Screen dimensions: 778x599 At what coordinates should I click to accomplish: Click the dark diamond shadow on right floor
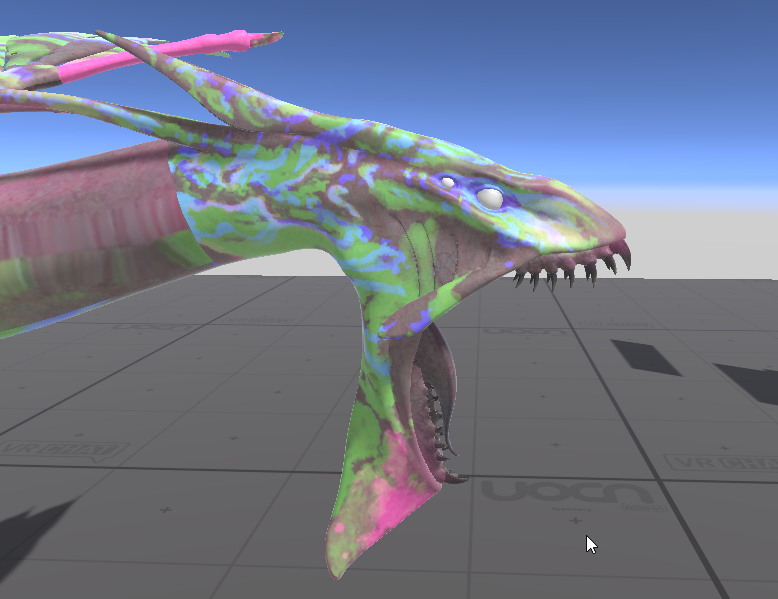tap(645, 356)
